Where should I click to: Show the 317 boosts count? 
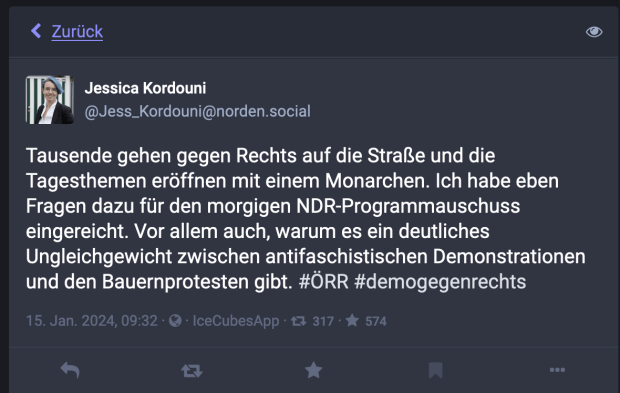(323, 321)
